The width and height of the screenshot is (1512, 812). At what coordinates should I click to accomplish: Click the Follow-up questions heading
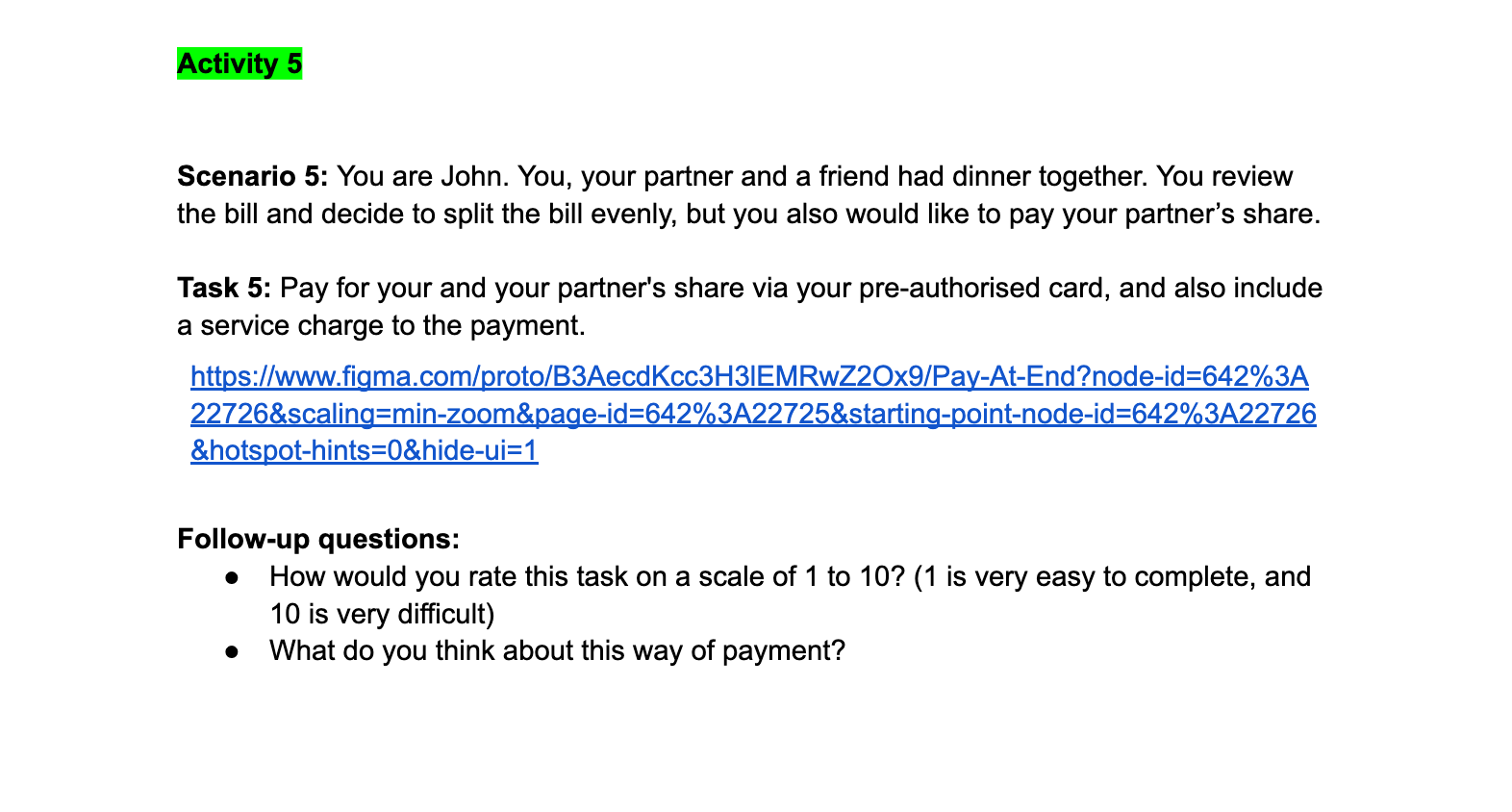[318, 539]
